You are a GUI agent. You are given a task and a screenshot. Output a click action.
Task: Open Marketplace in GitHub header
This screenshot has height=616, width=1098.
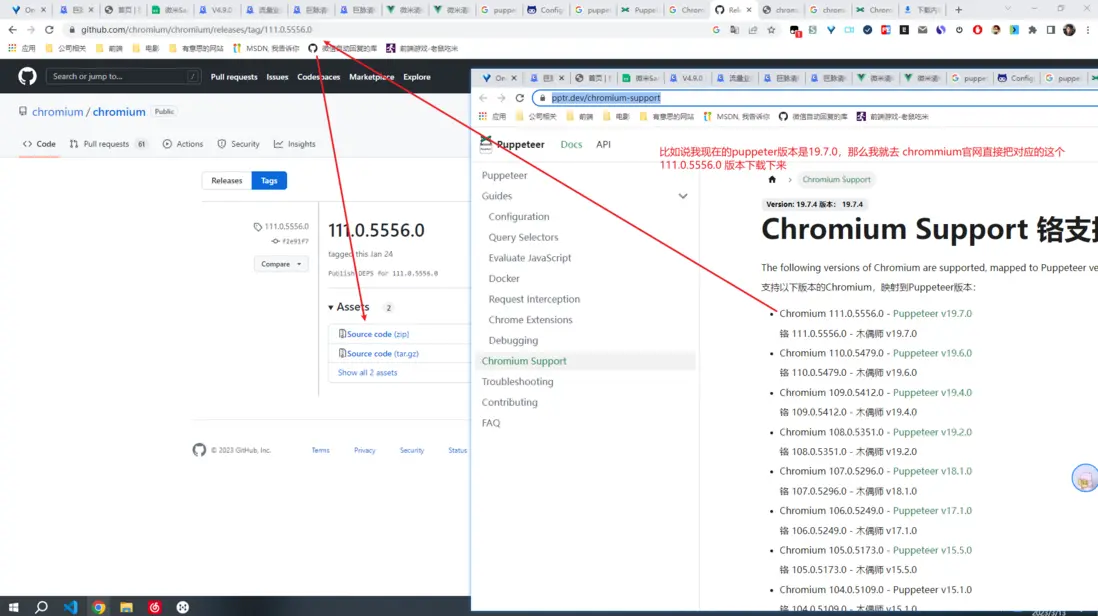(371, 77)
